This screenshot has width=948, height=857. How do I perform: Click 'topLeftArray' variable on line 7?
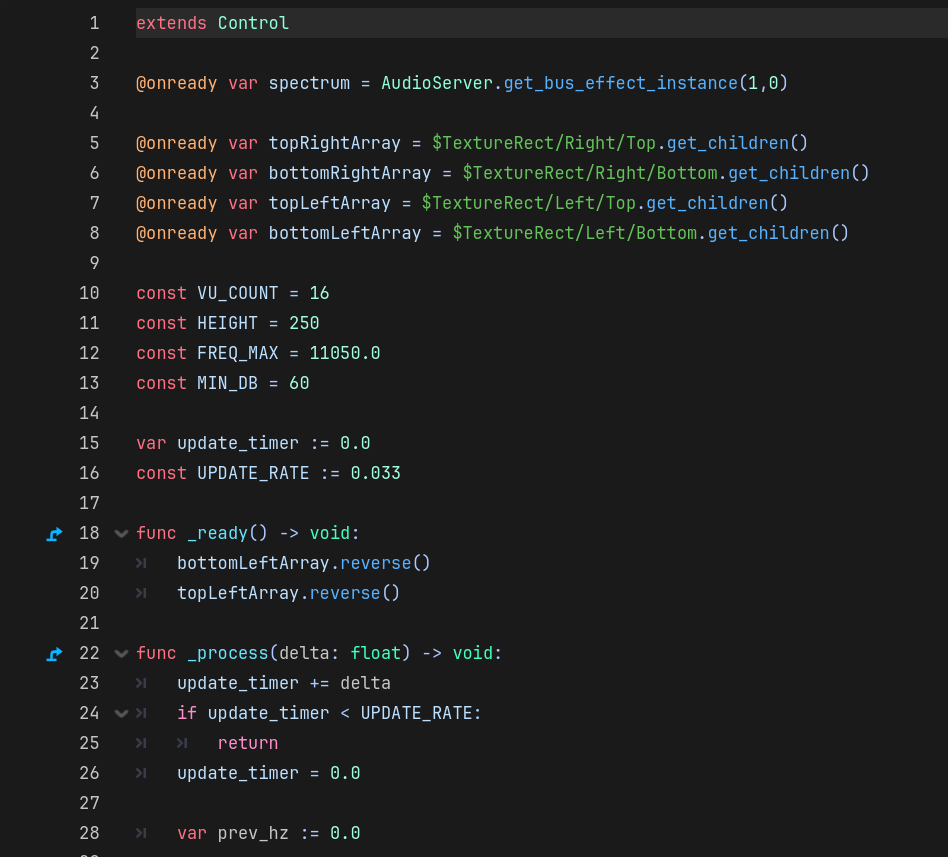[x=330, y=203]
